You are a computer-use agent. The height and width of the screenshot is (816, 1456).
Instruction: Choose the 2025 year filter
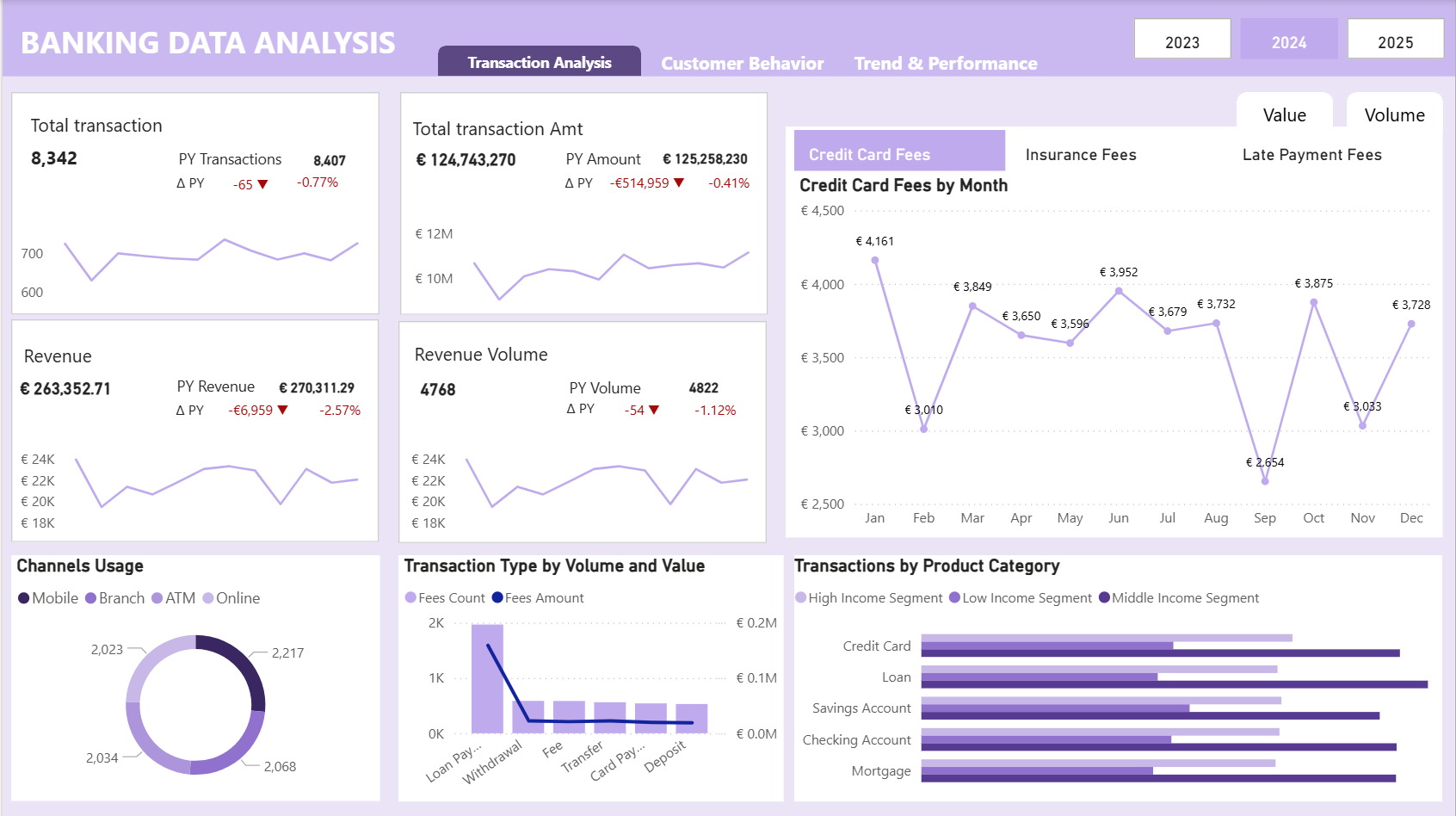click(1394, 40)
